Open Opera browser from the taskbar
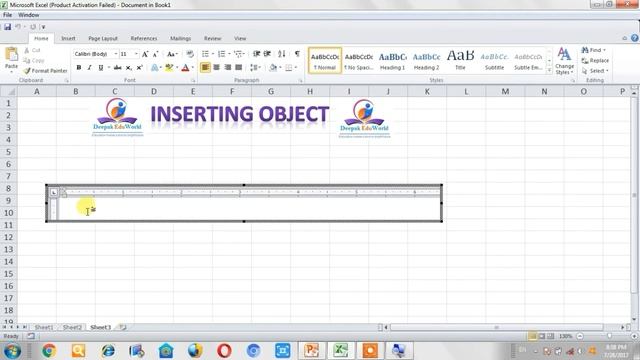The image size is (640, 360). click(x=224, y=350)
